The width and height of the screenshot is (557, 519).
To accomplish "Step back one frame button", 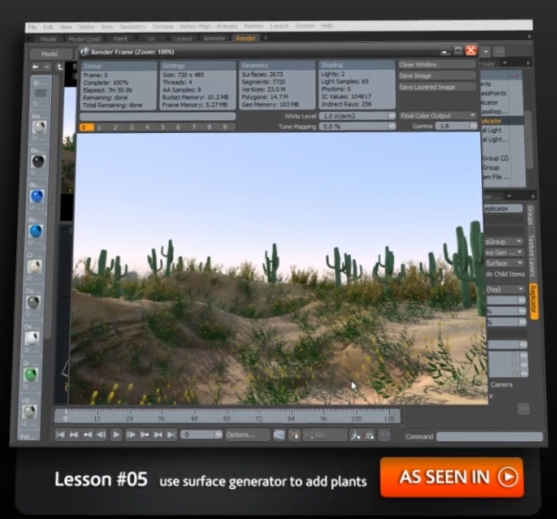I will 102,434.
